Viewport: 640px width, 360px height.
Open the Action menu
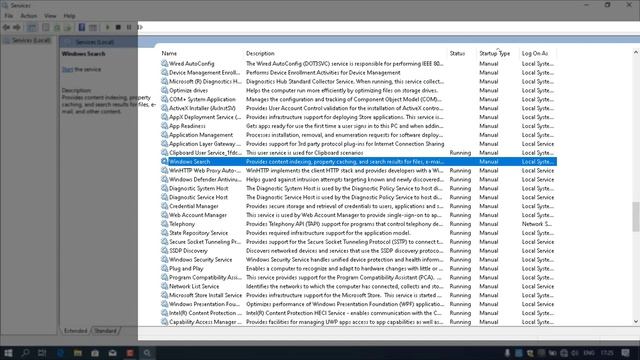(x=29, y=16)
